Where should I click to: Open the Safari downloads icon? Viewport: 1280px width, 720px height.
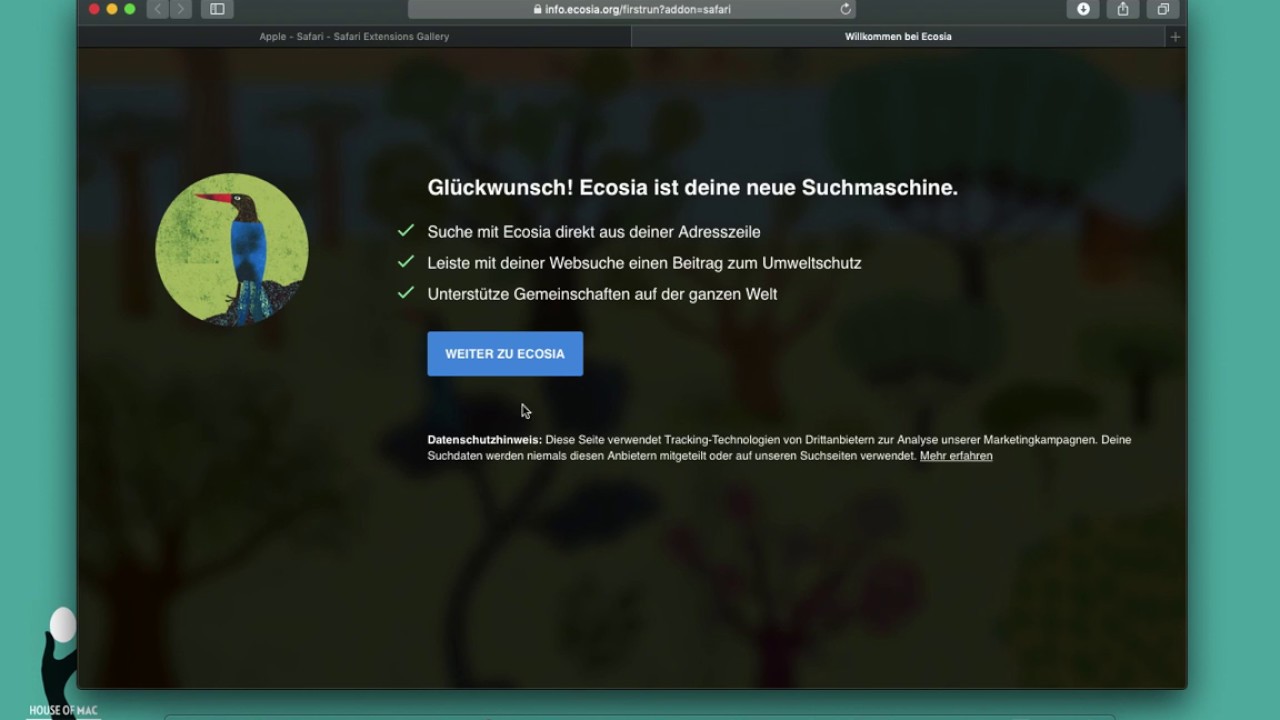point(1083,9)
